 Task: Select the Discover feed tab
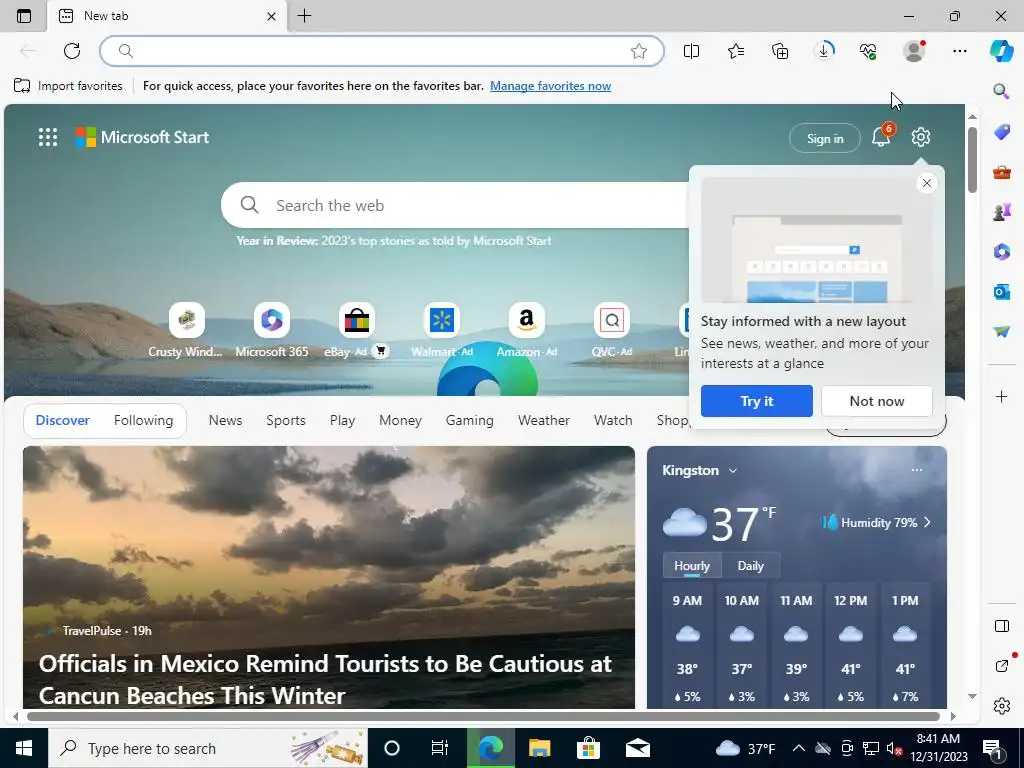tap(63, 420)
